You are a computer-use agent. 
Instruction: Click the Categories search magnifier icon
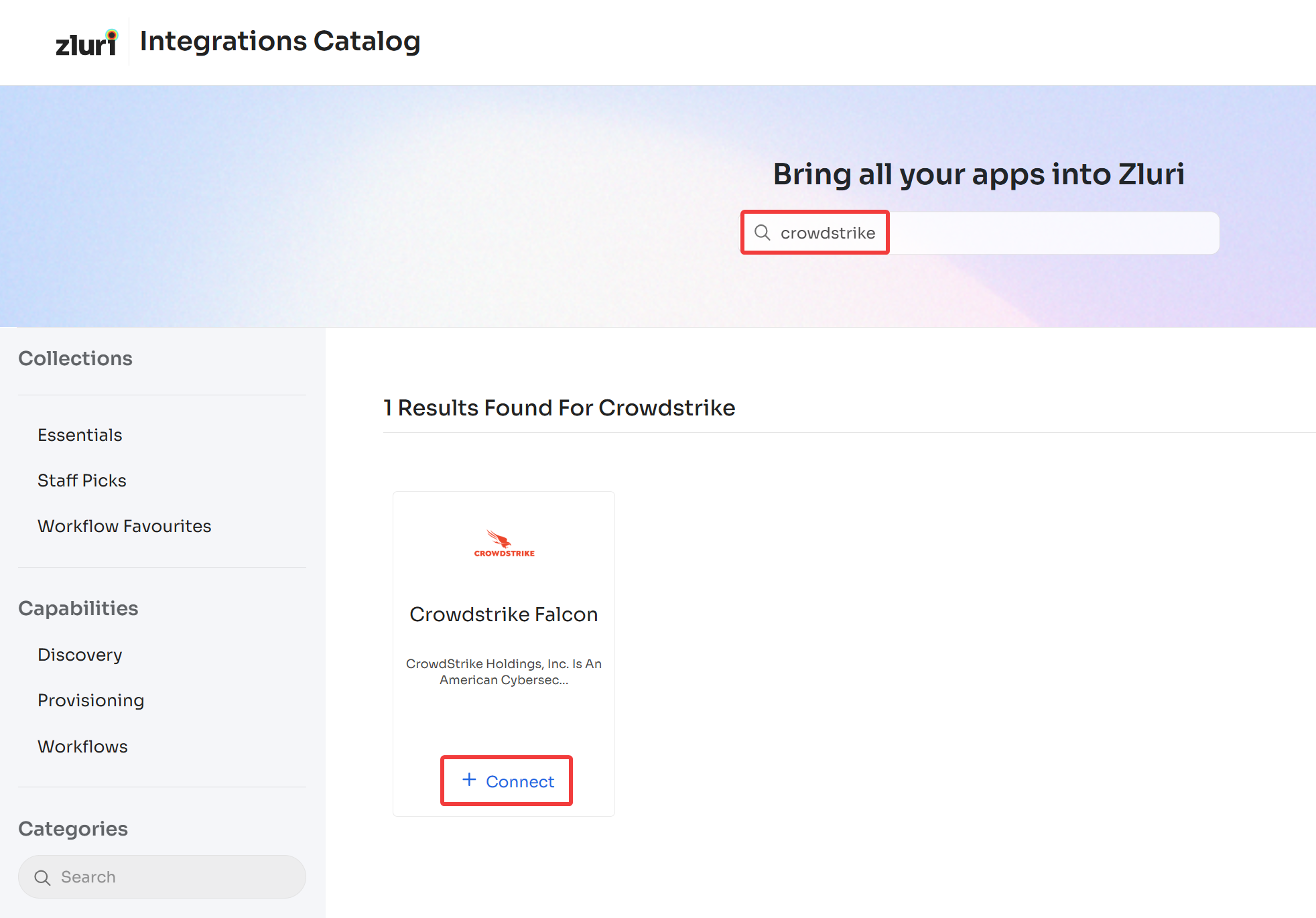[x=42, y=877]
